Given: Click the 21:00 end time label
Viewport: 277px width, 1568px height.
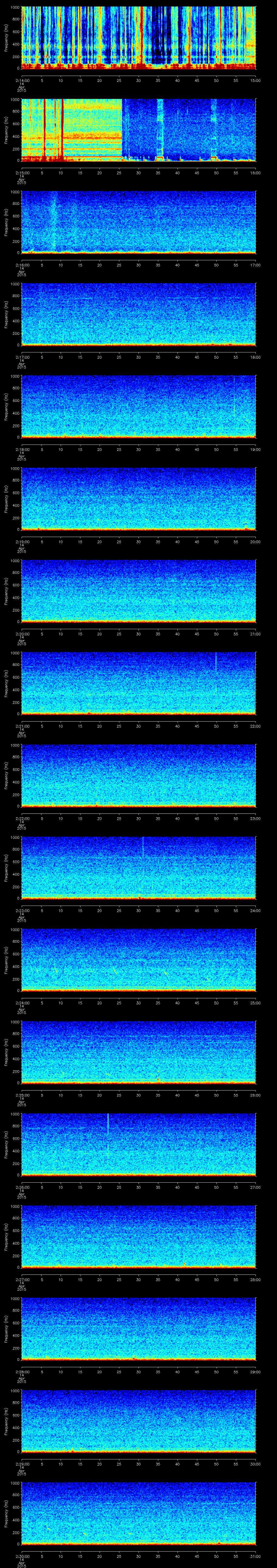Looking at the screenshot, I should [x=255, y=634].
